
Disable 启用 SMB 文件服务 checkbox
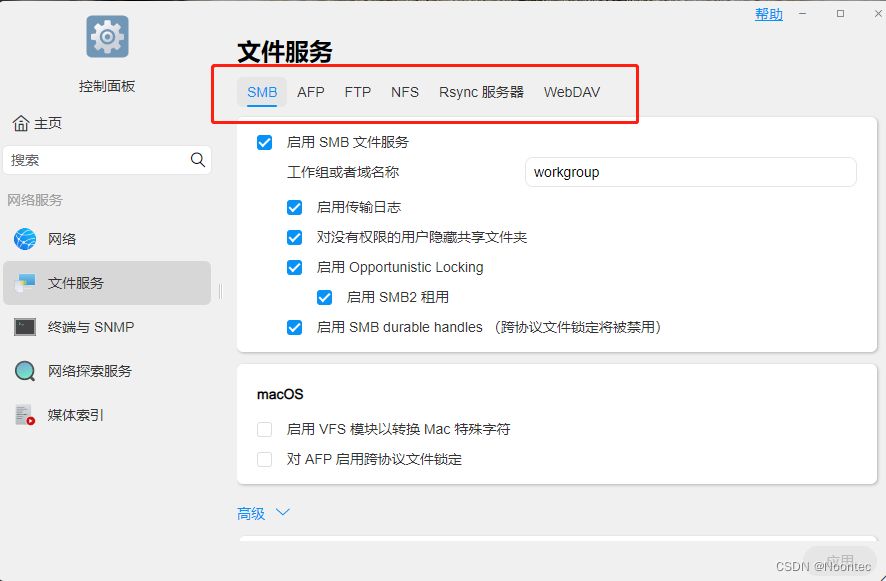tap(264, 142)
